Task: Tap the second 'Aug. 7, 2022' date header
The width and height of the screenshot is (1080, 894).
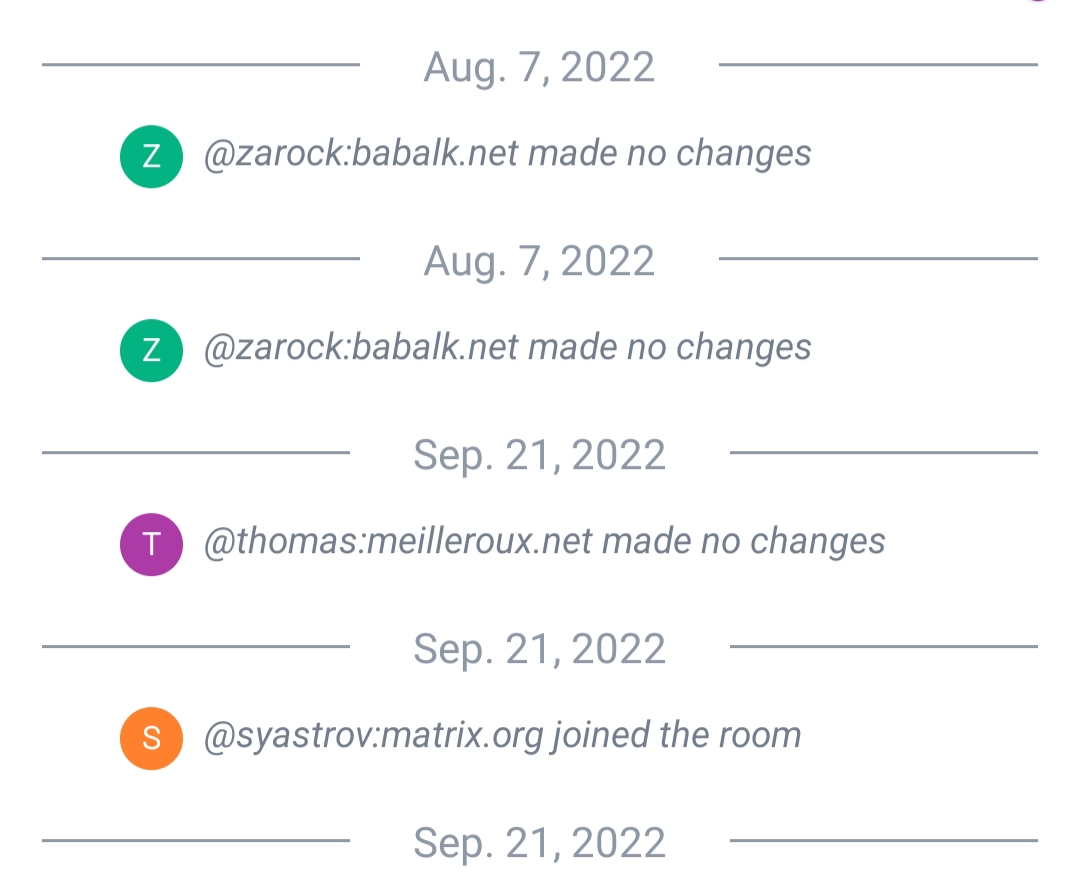Action: pyautogui.click(x=540, y=260)
